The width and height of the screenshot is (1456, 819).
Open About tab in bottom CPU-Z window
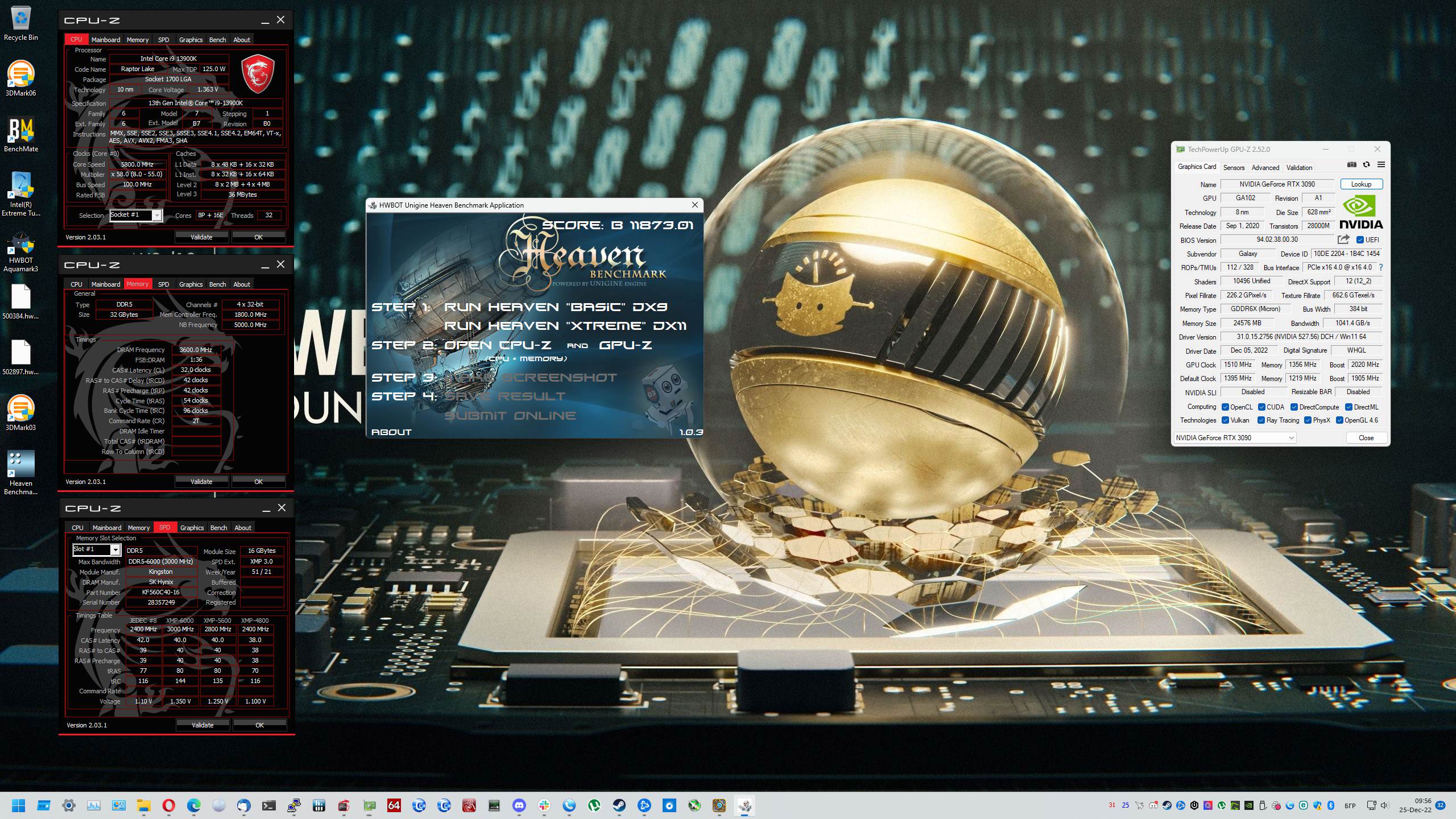click(x=243, y=528)
